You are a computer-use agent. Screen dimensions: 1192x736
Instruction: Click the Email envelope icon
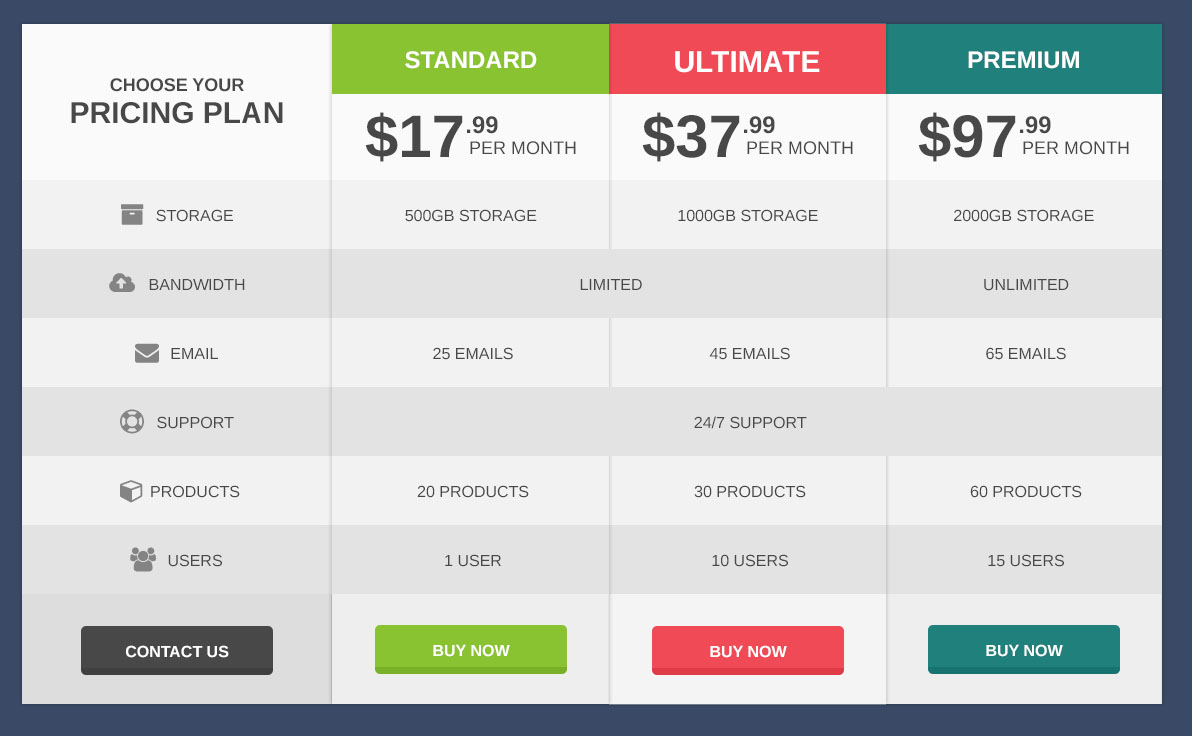(x=147, y=353)
